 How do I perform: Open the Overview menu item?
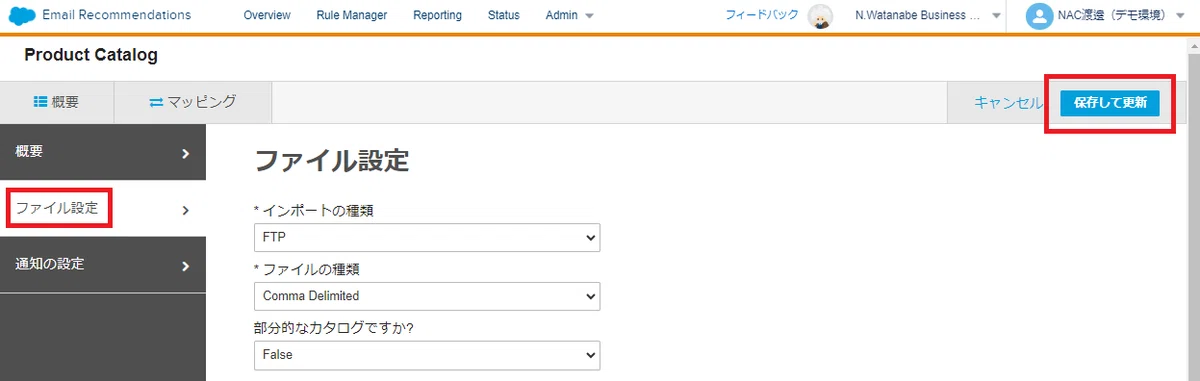tap(267, 15)
